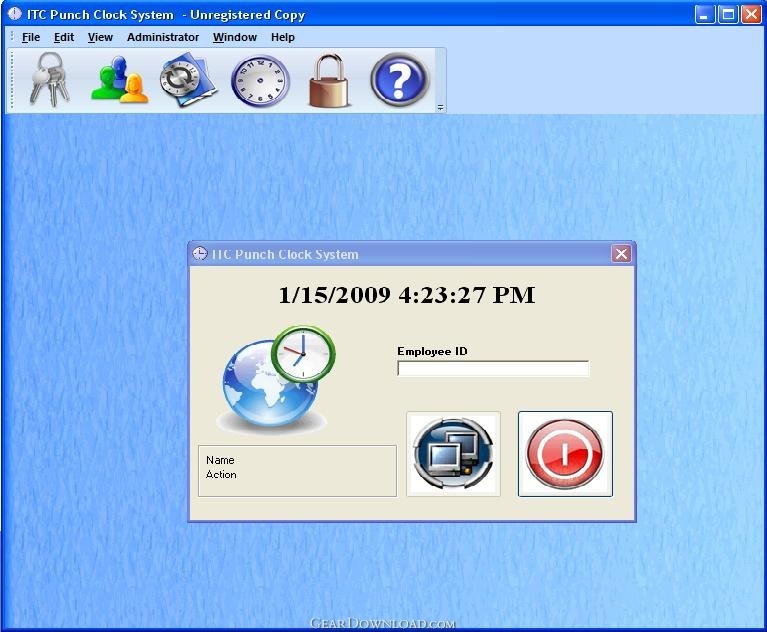Click the padlock toolbar icon
Viewport: 767px width, 632px height.
pyautogui.click(x=330, y=80)
